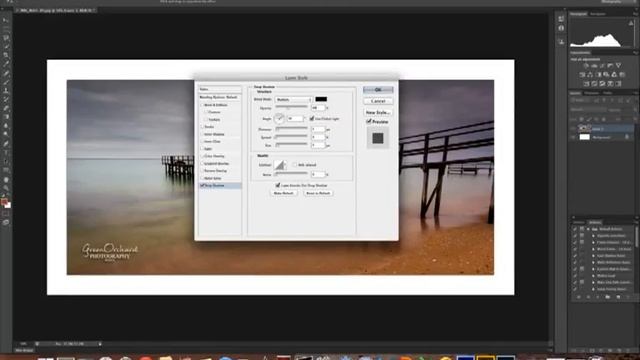
Task: Add a Levels adjustment
Action: [x=594, y=66]
